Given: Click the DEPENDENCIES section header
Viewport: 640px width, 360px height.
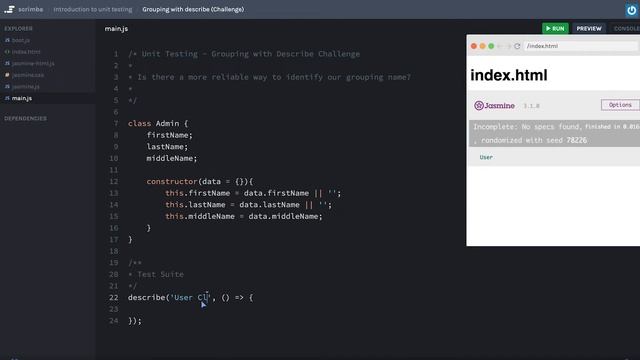Looking at the screenshot, I should click(25, 118).
